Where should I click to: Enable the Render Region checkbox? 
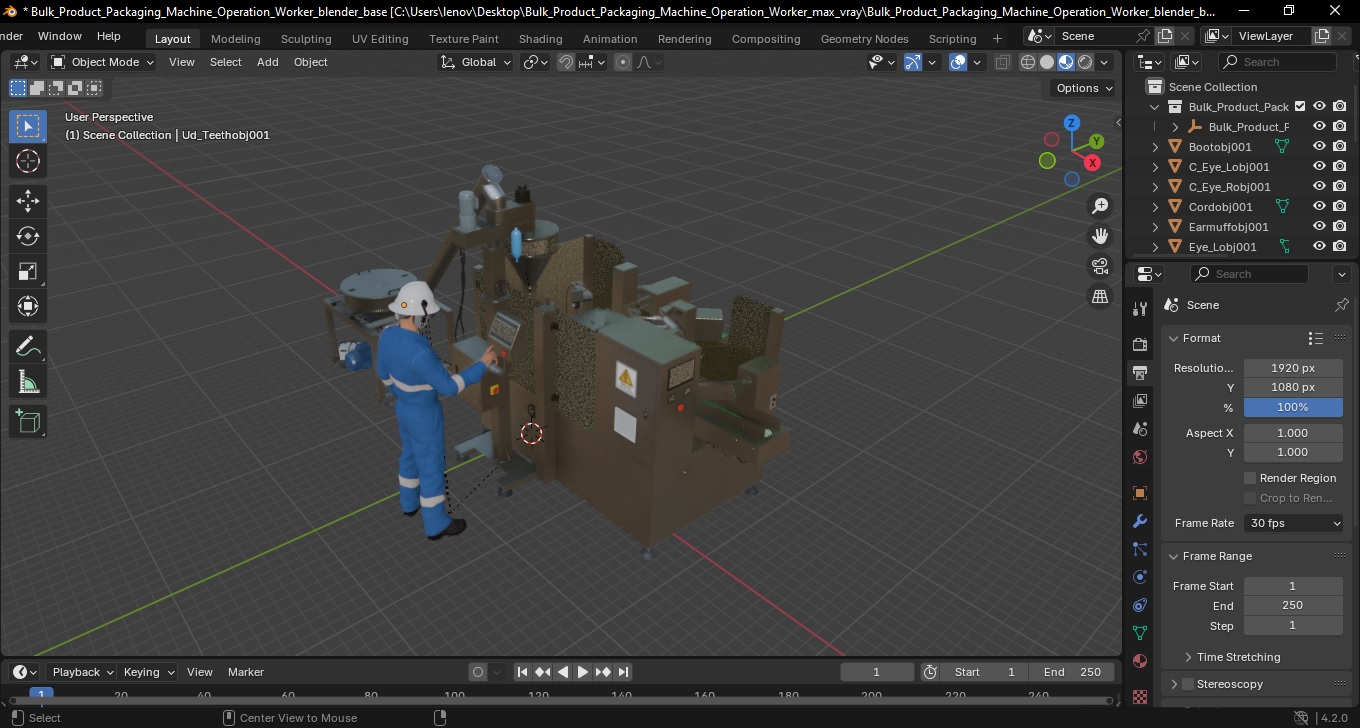pyautogui.click(x=1250, y=478)
